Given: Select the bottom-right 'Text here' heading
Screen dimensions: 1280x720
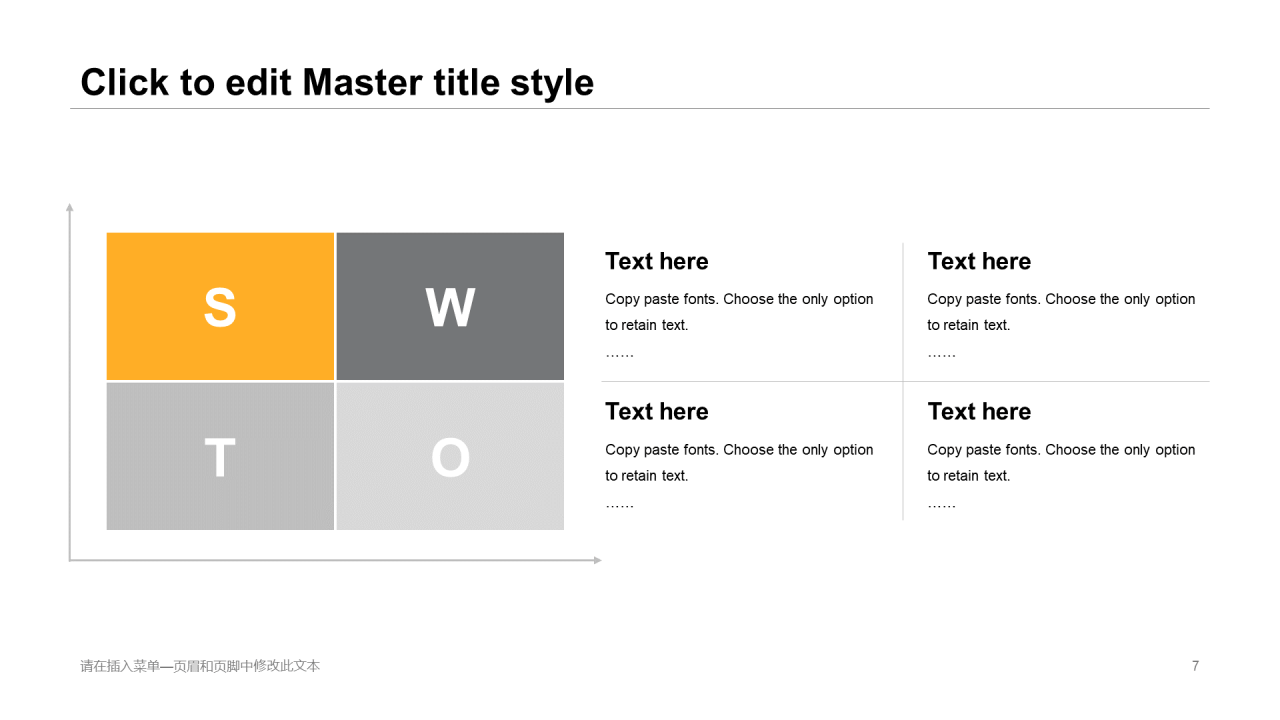Looking at the screenshot, I should (x=979, y=411).
